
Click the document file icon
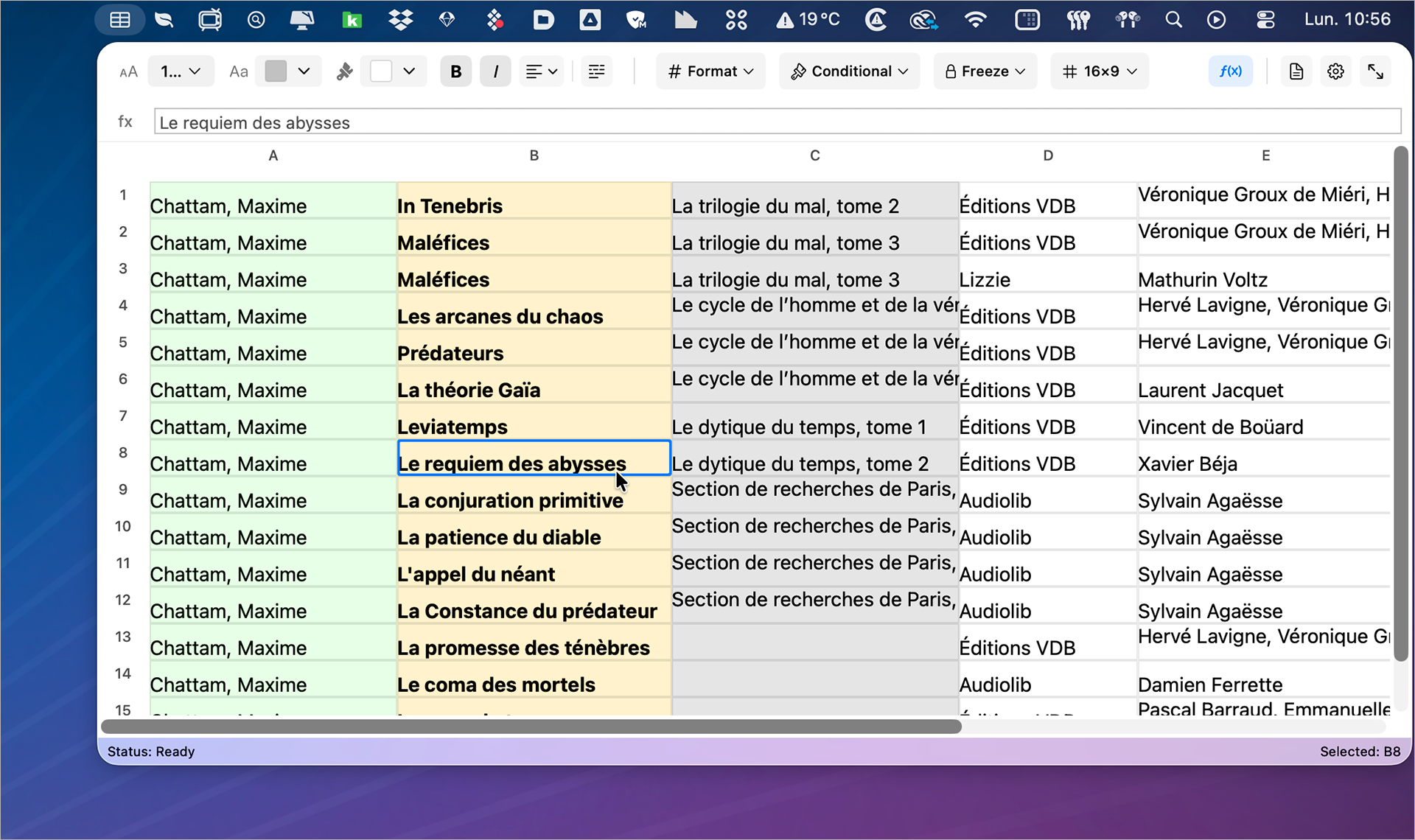[x=1296, y=71]
